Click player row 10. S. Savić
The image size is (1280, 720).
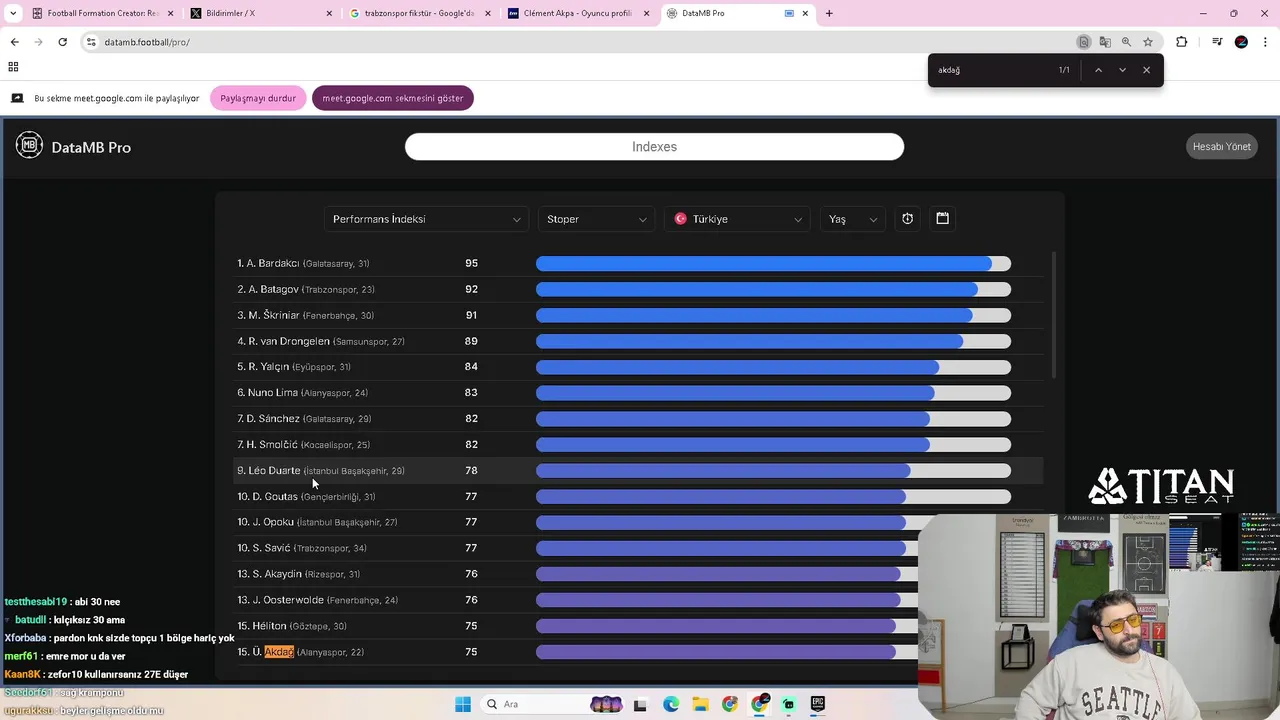point(576,548)
